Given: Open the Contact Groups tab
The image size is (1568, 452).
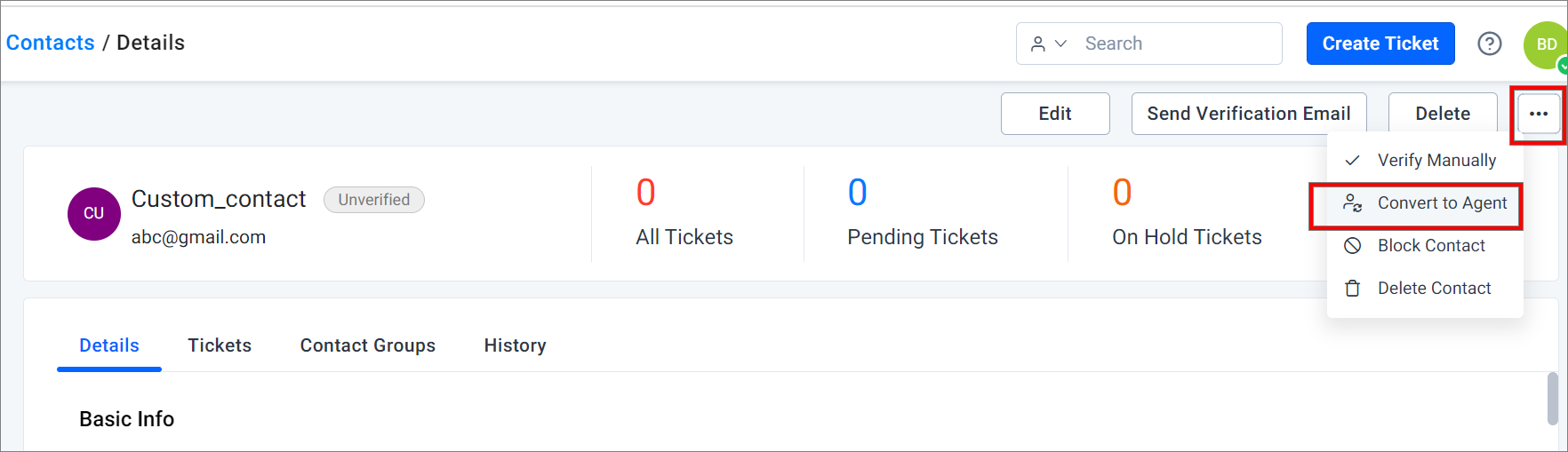Looking at the screenshot, I should [x=368, y=345].
